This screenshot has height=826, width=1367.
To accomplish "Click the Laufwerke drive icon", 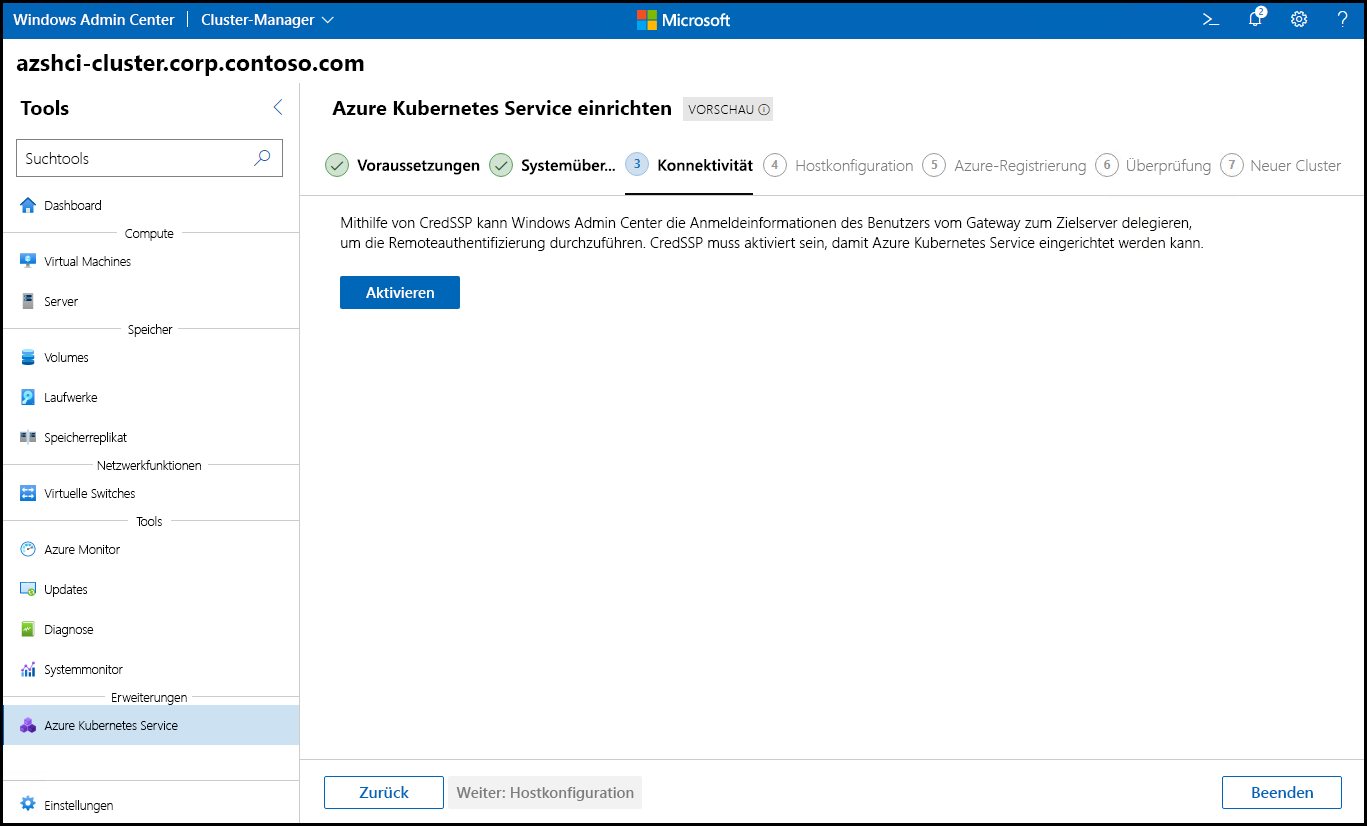I will 28,397.
